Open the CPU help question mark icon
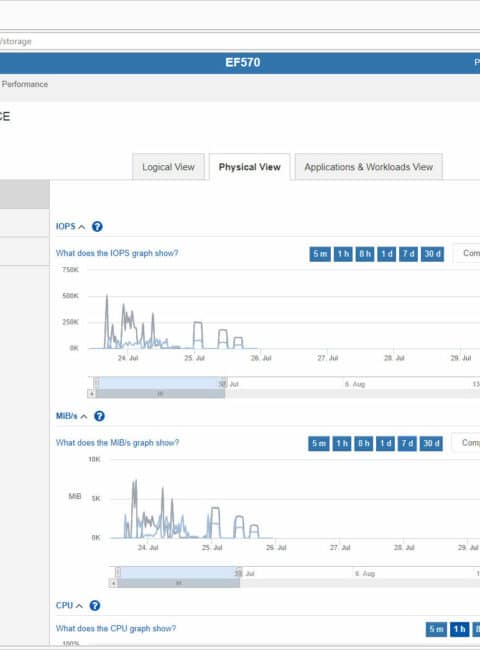 coord(95,606)
